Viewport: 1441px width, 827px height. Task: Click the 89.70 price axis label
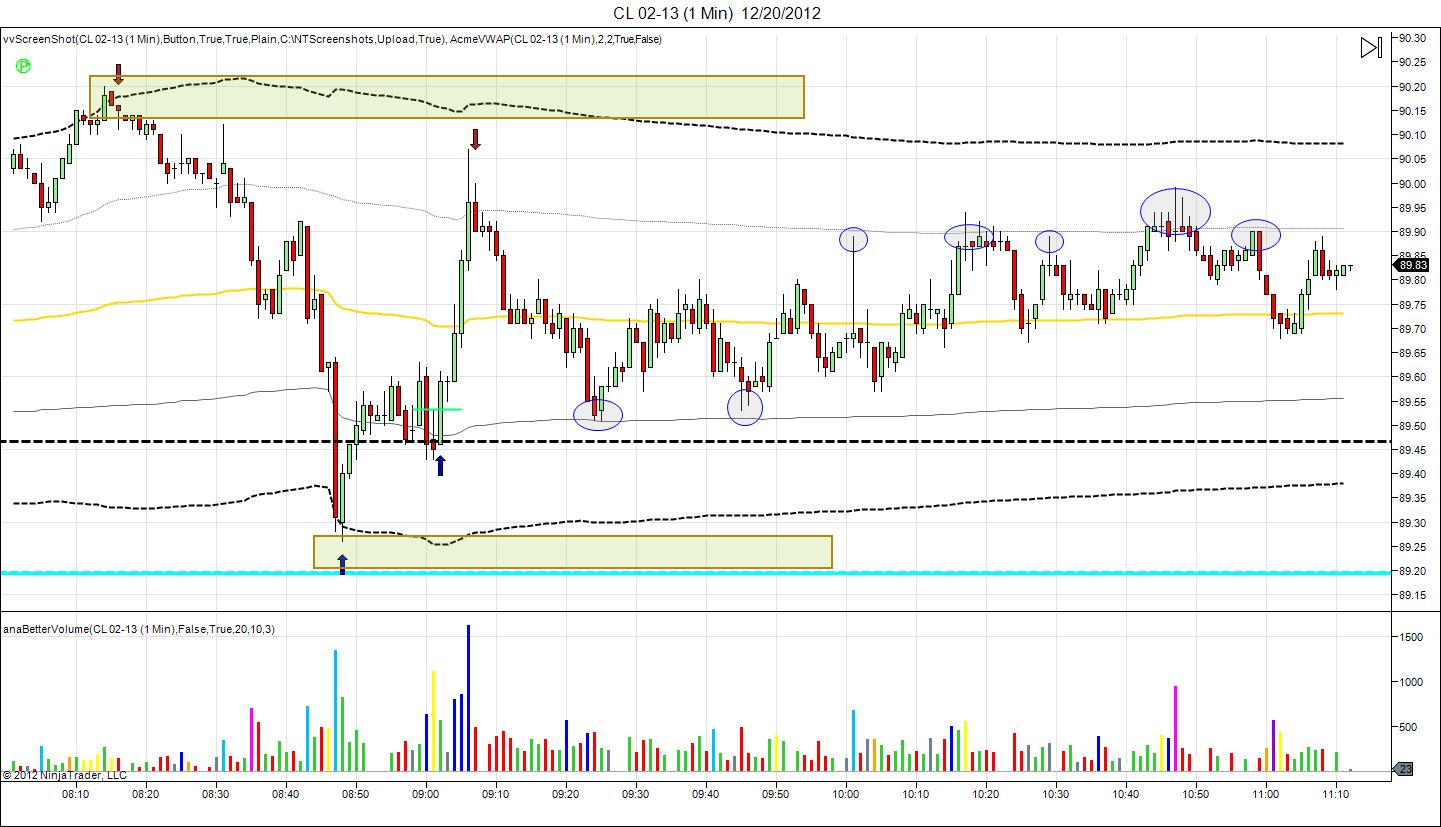pyautogui.click(x=1411, y=329)
